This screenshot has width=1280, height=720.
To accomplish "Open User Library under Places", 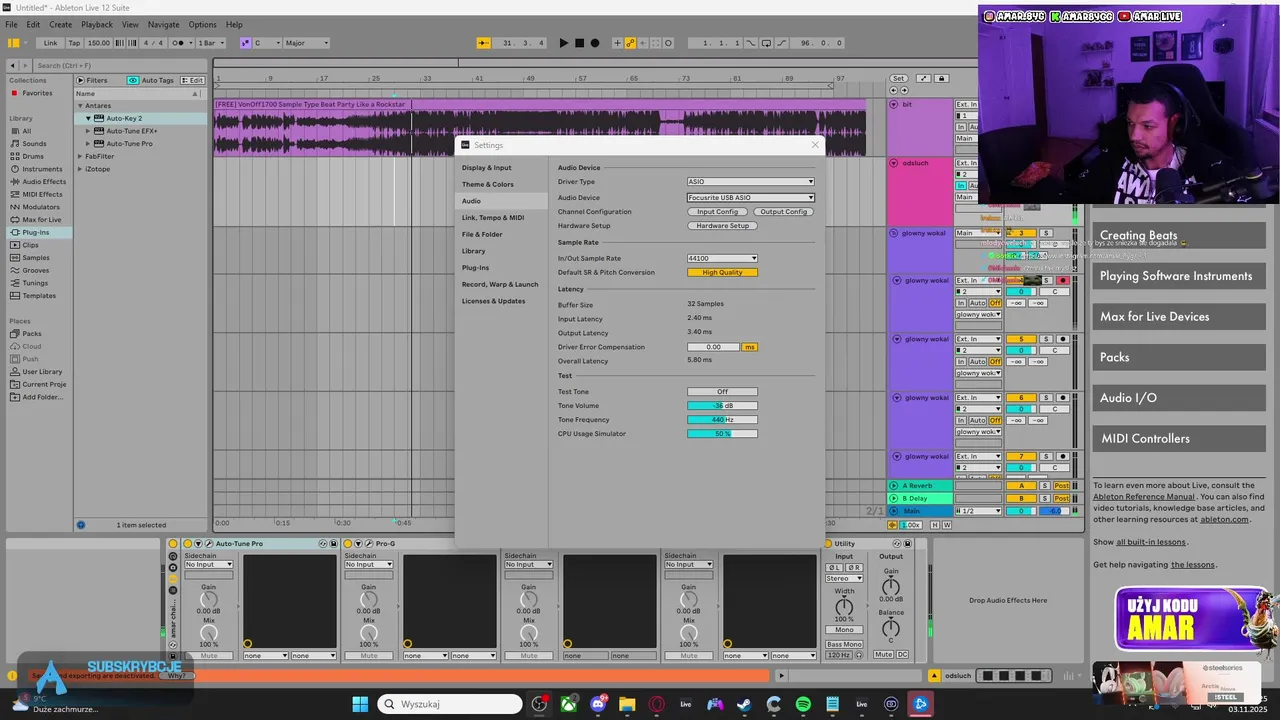I will click(42, 371).
